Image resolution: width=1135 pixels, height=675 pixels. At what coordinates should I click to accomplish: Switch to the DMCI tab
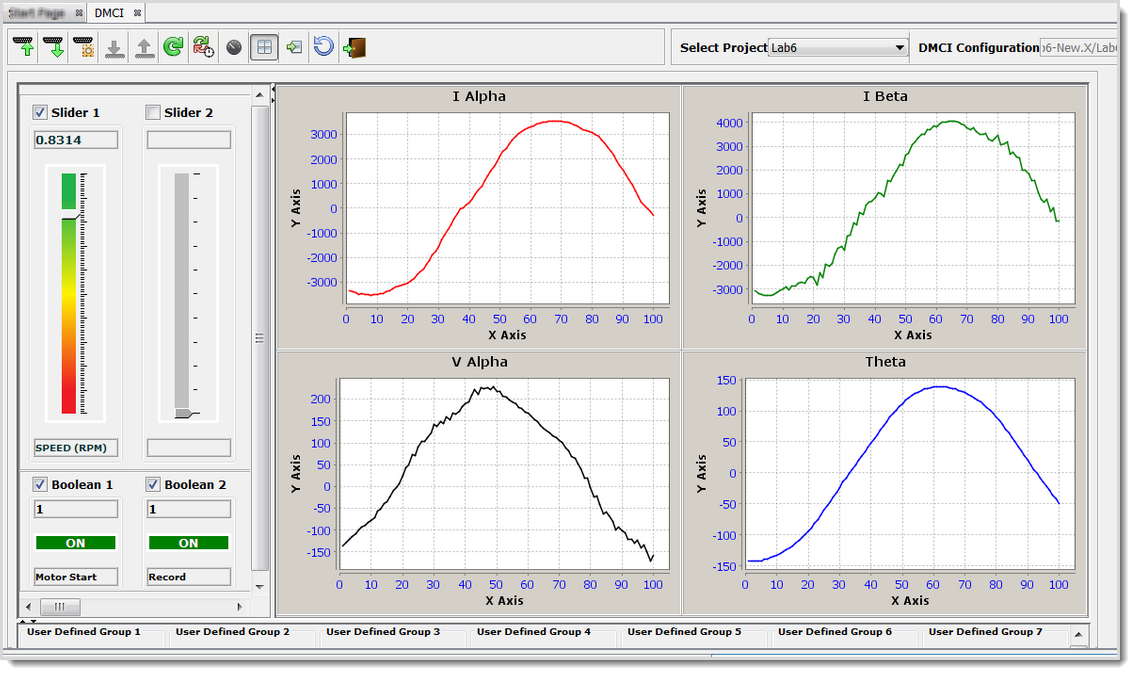click(x=110, y=13)
